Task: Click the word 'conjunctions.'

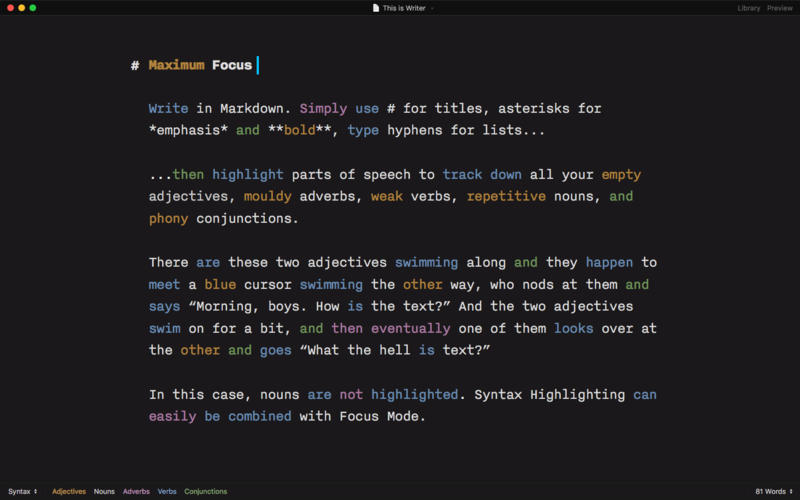Action: [x=247, y=219]
